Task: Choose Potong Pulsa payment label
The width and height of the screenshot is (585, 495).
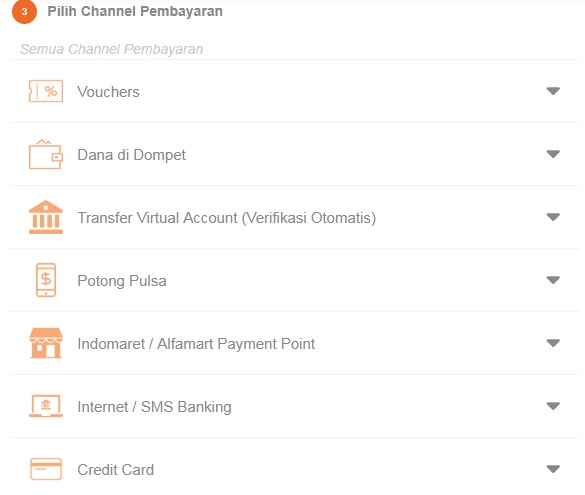Action: [122, 281]
